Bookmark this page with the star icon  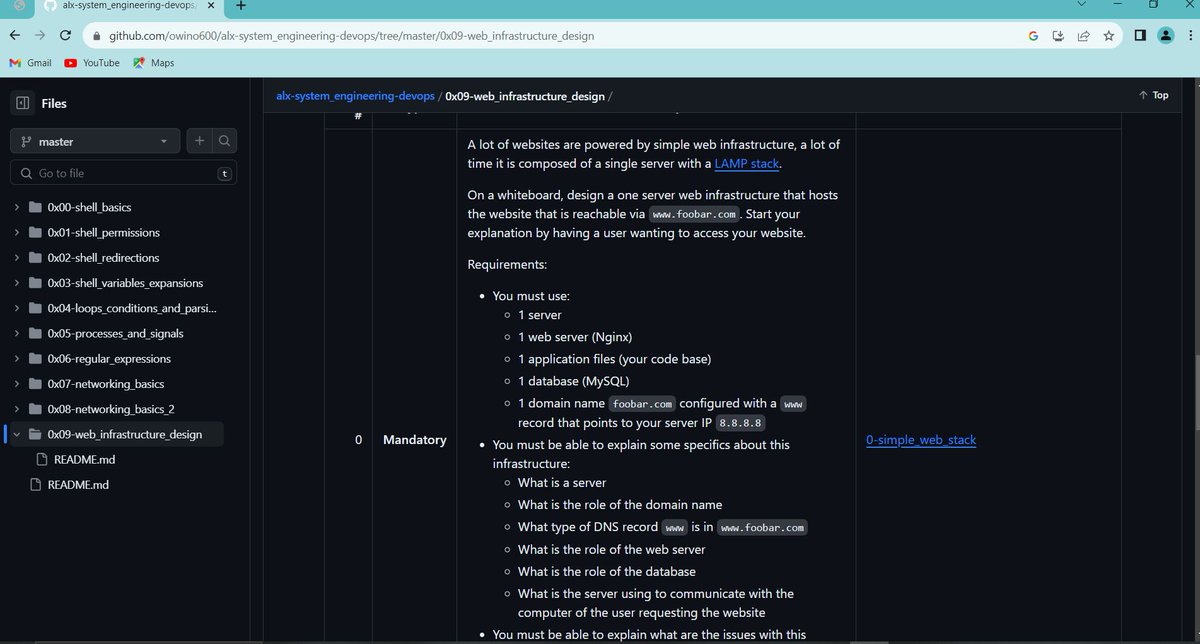click(1109, 35)
